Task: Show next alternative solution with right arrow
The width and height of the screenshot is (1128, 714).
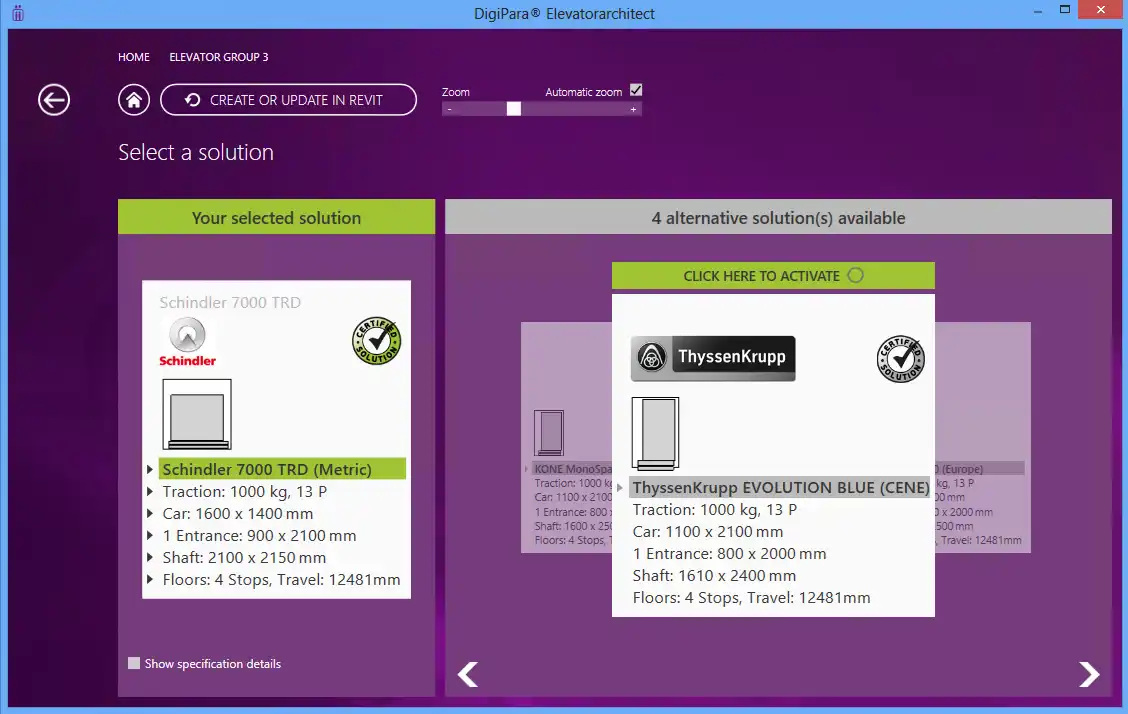Action: click(x=1088, y=675)
